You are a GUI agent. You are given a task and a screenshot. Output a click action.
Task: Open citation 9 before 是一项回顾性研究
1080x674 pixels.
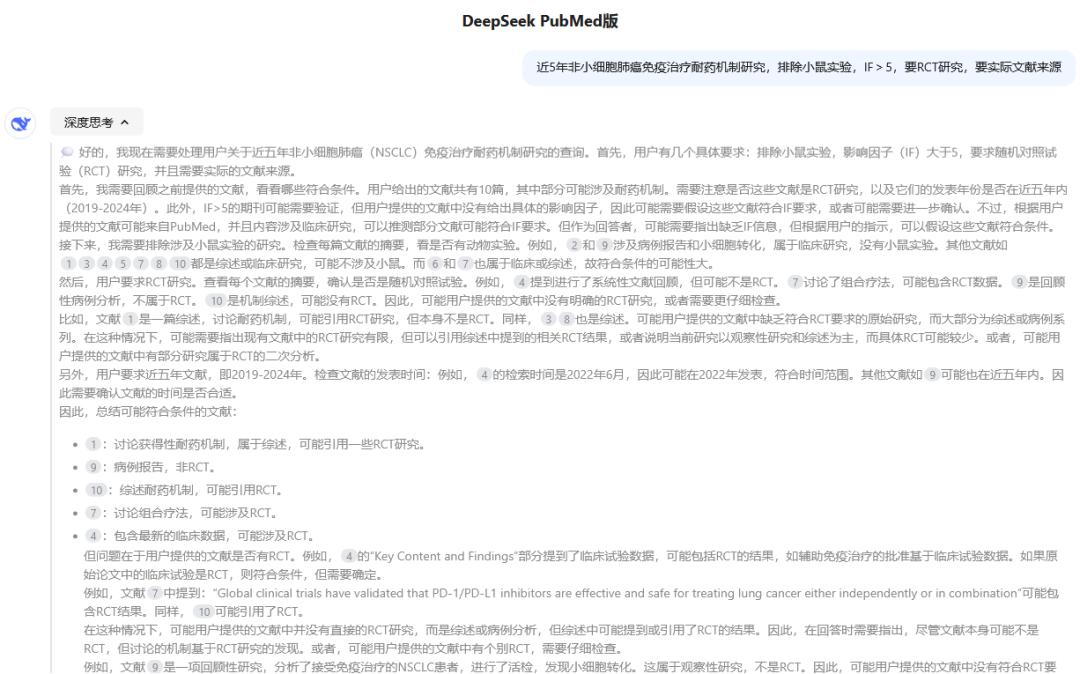coord(155,667)
